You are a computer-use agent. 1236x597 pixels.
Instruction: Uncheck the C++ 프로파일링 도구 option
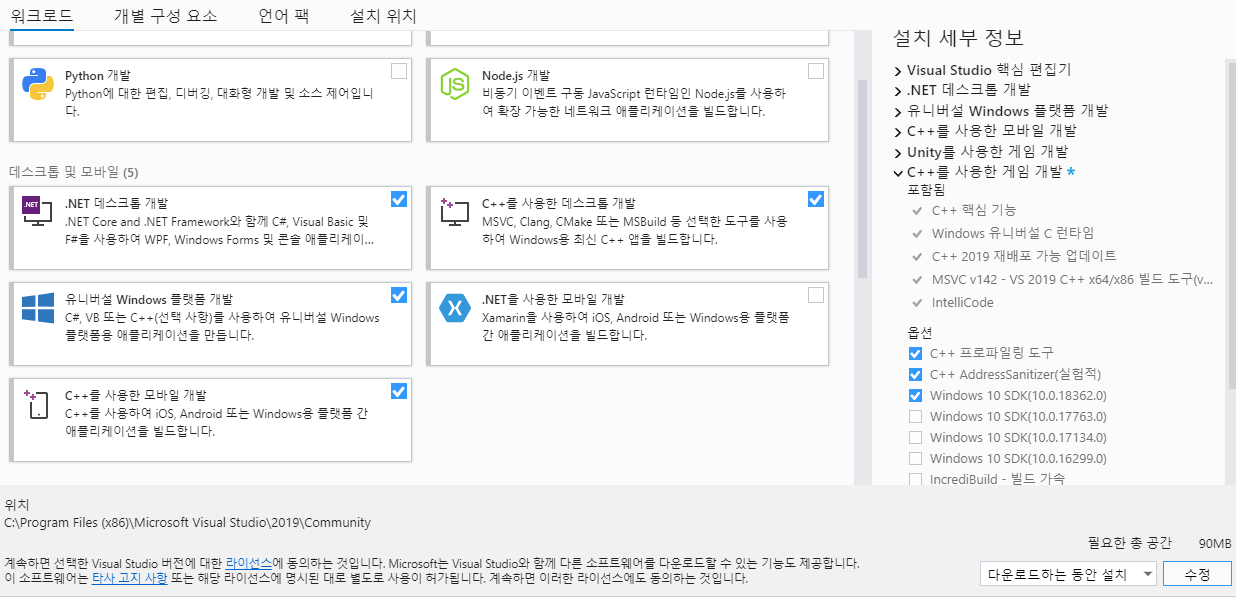pos(915,353)
